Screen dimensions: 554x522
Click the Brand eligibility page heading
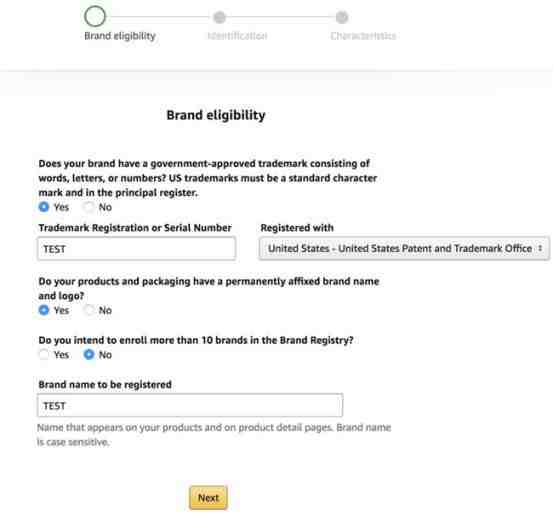coord(216,115)
